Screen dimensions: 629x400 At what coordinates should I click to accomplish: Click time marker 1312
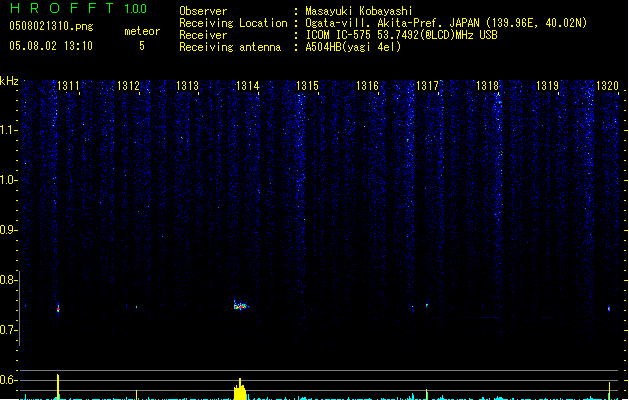pos(128,86)
